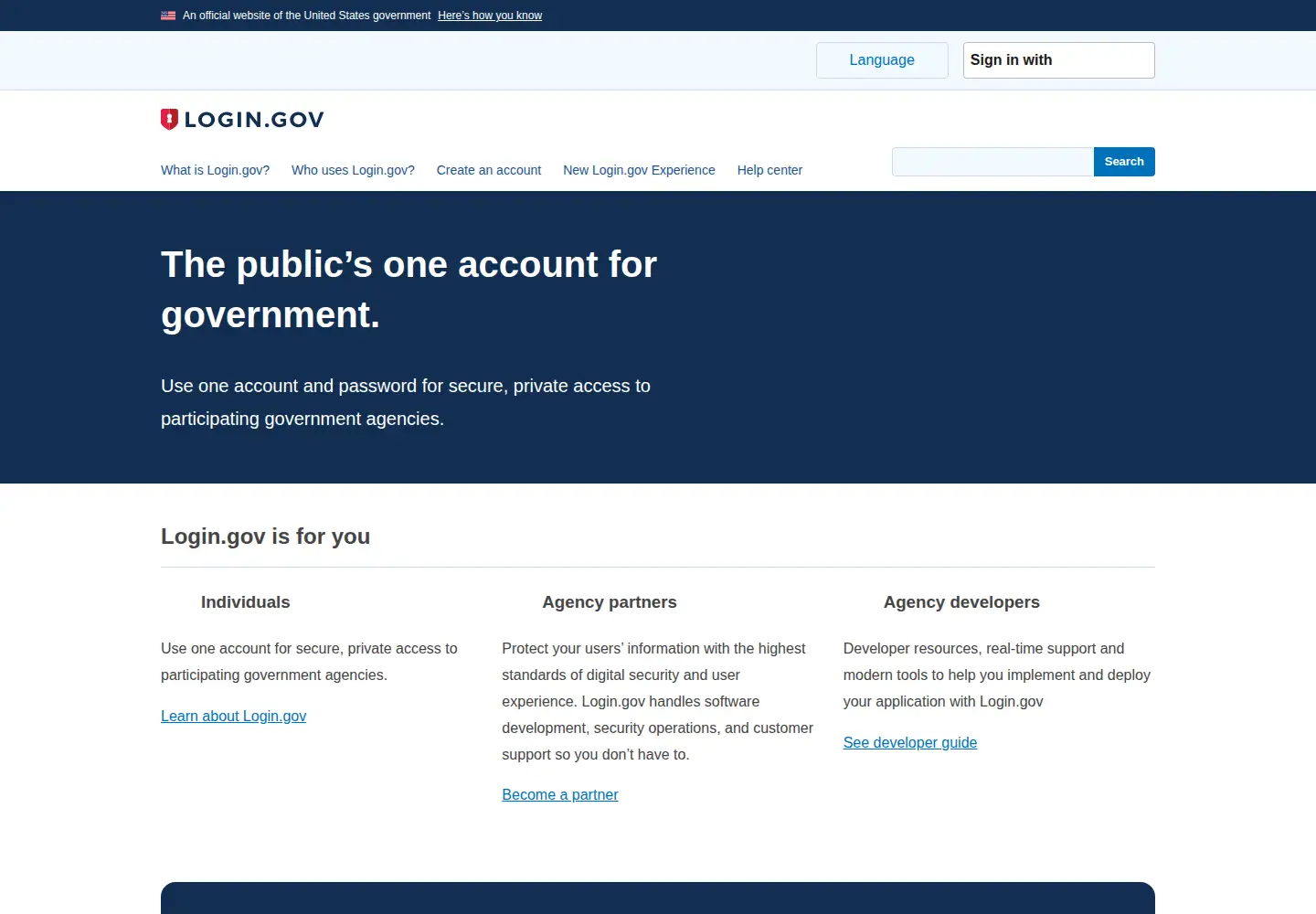Click "An official website of the United States government" text
This screenshot has height=914, width=1316.
(x=306, y=16)
